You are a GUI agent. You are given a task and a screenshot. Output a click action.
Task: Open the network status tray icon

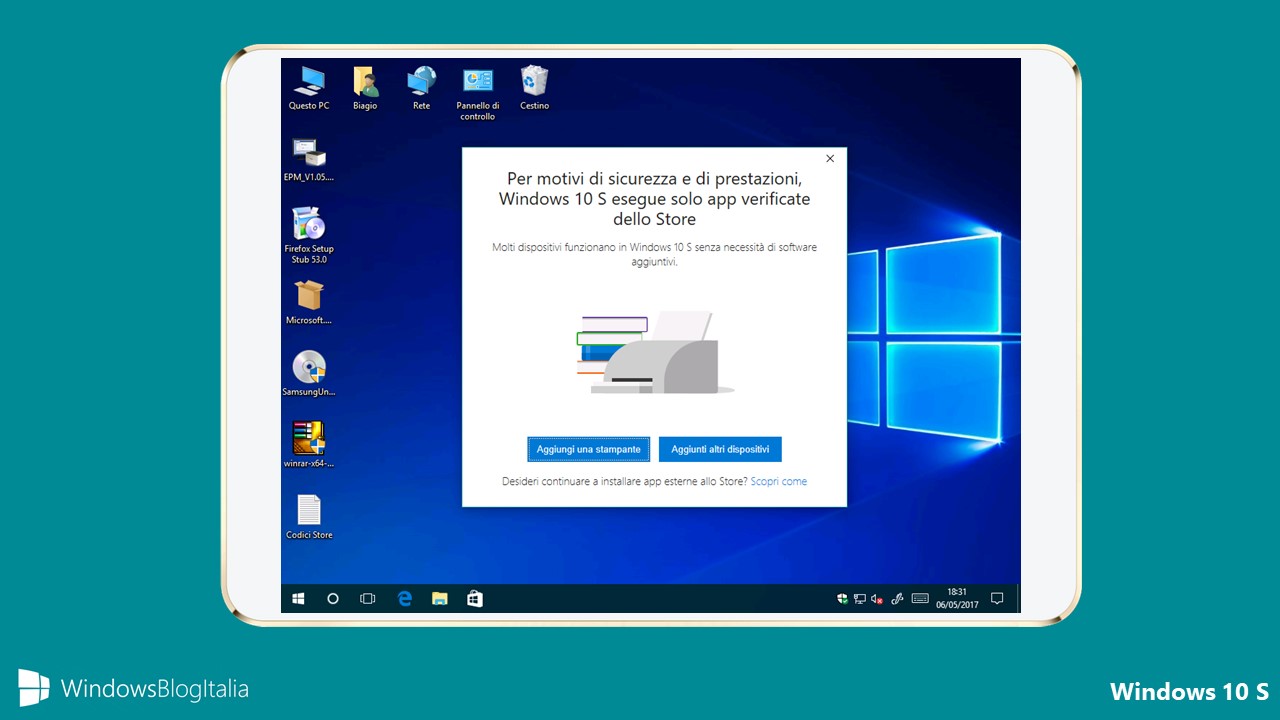[860, 599]
